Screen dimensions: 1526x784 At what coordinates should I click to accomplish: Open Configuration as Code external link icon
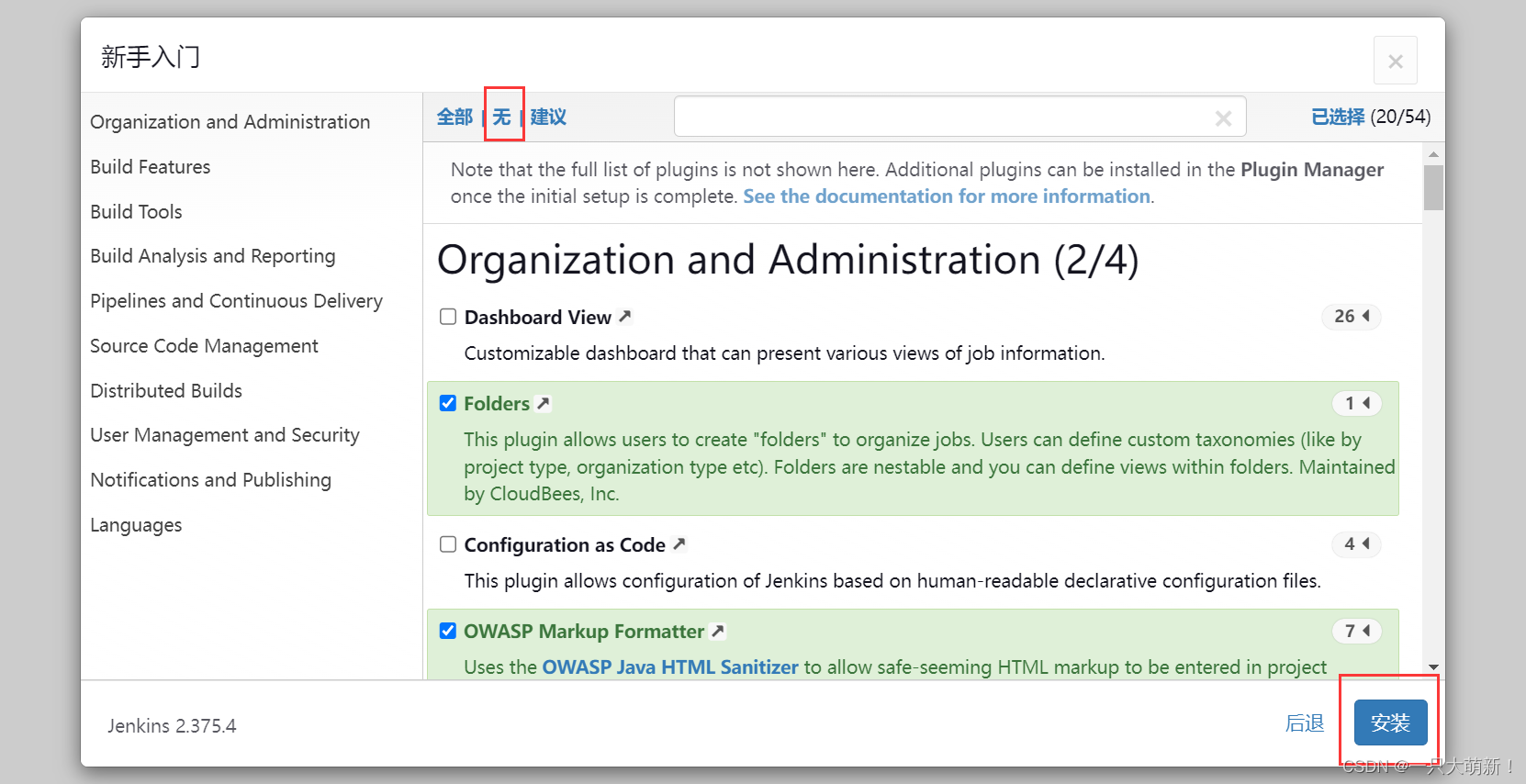point(679,544)
